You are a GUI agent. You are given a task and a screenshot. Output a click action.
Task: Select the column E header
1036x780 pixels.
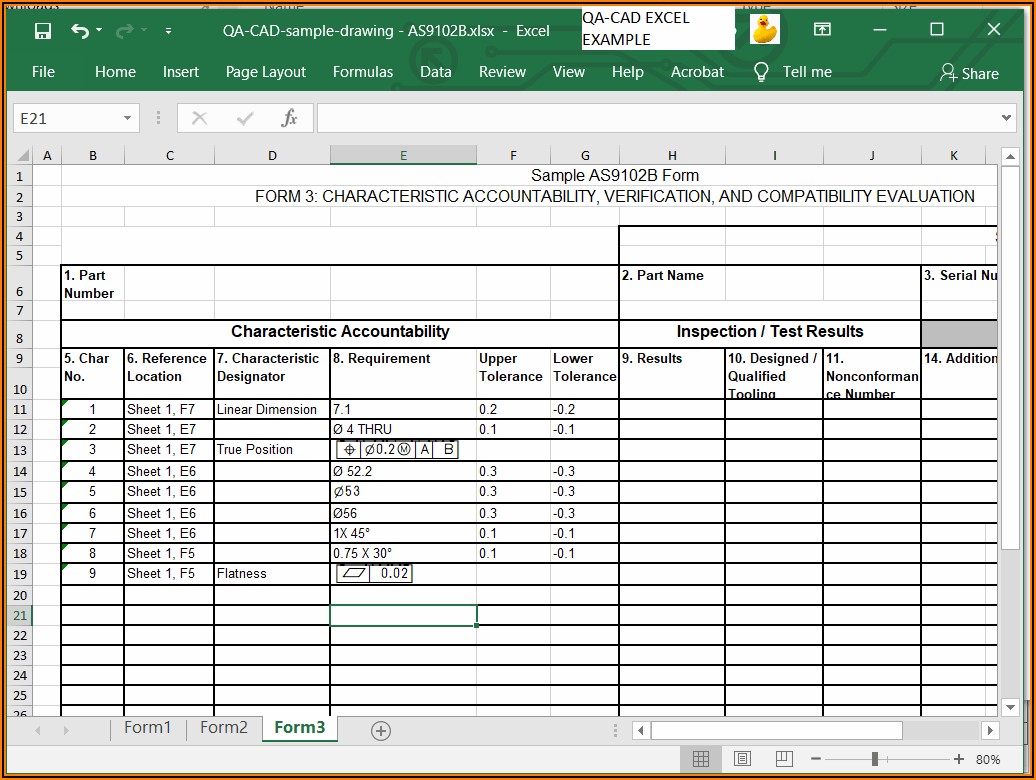[x=403, y=155]
